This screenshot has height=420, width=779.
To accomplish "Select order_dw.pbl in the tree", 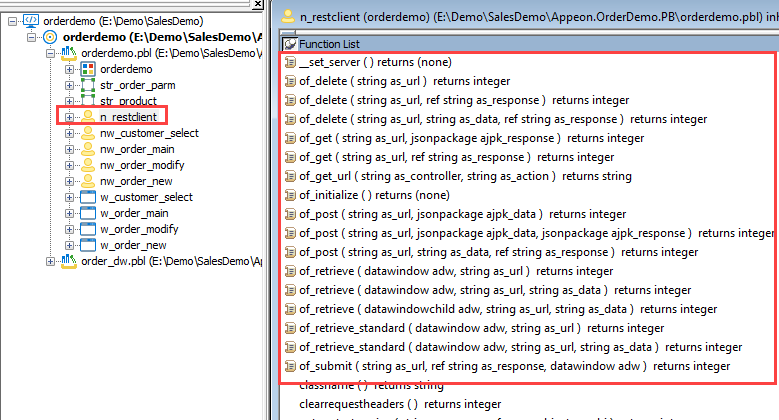I will pyautogui.click(x=171, y=261).
